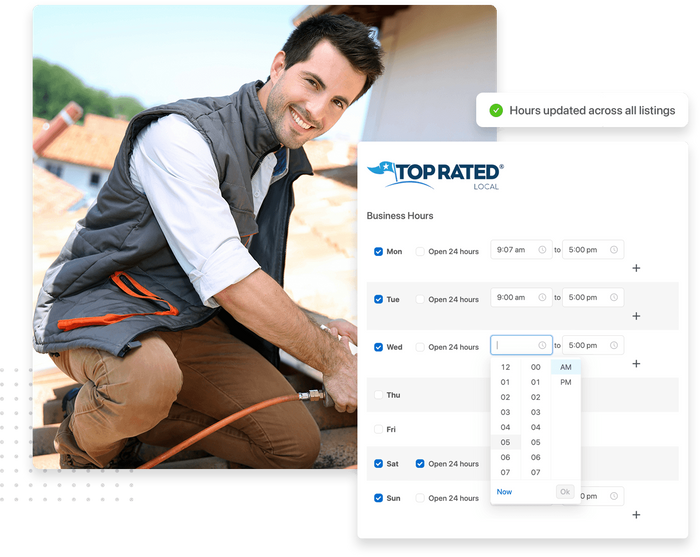Add another time range for Sunday

[636, 515]
